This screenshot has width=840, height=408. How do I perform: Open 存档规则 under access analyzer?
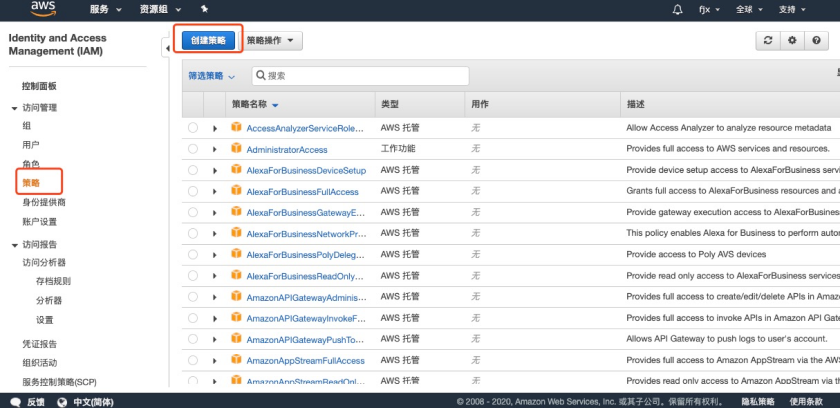(53, 281)
